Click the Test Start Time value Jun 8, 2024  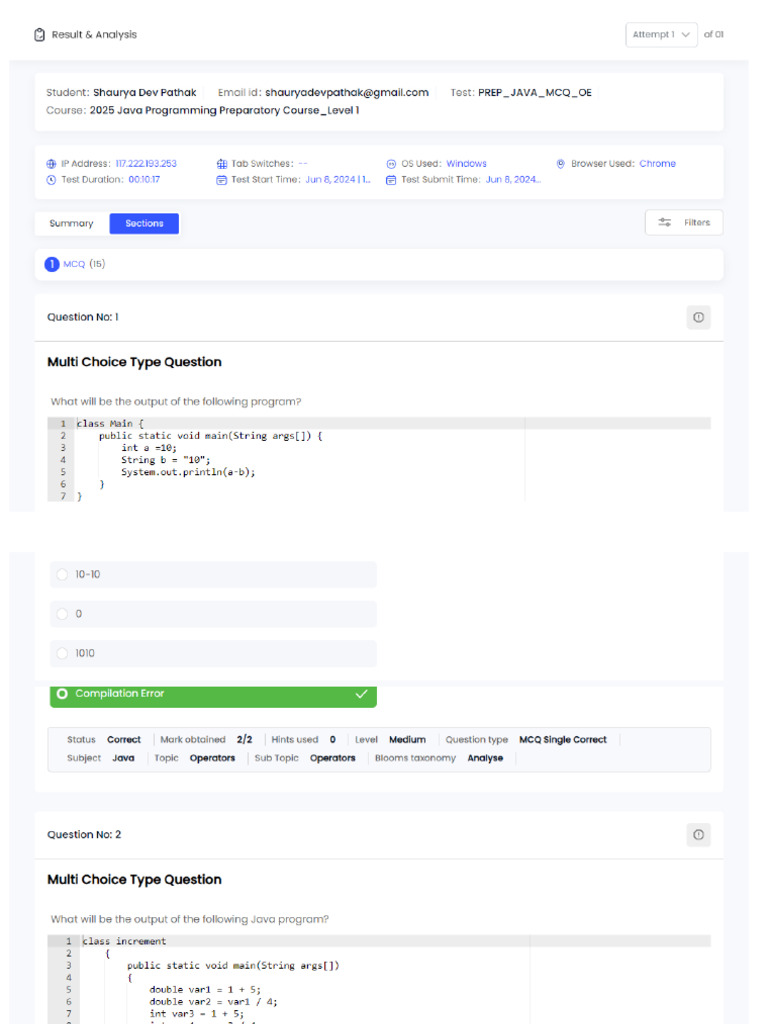[338, 180]
